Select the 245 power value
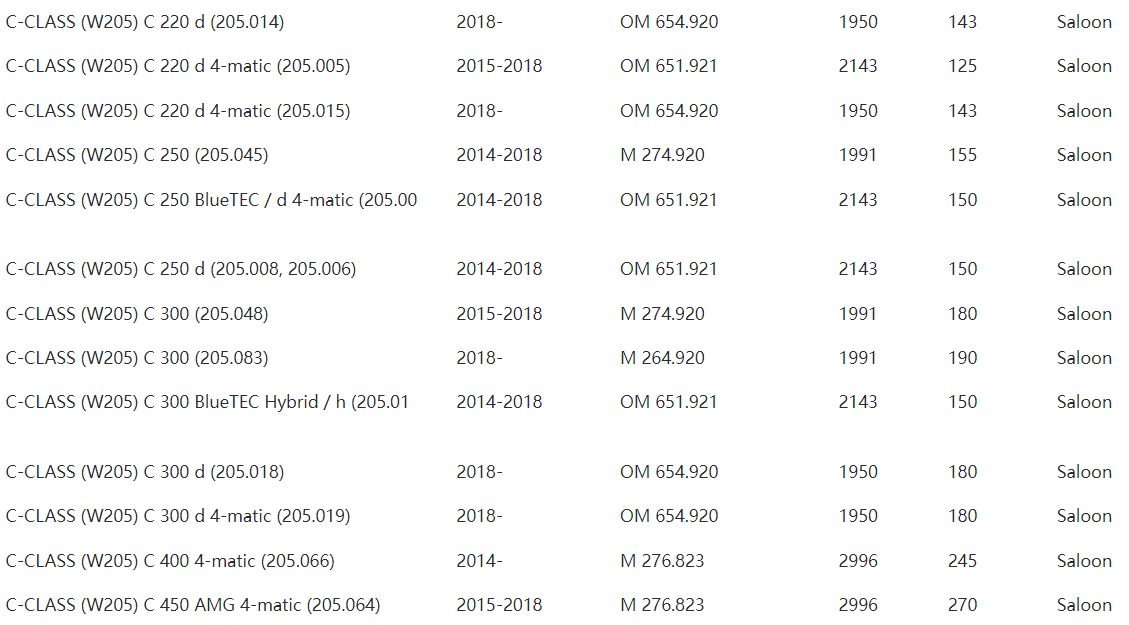The height and width of the screenshot is (625, 1129). coord(962,561)
